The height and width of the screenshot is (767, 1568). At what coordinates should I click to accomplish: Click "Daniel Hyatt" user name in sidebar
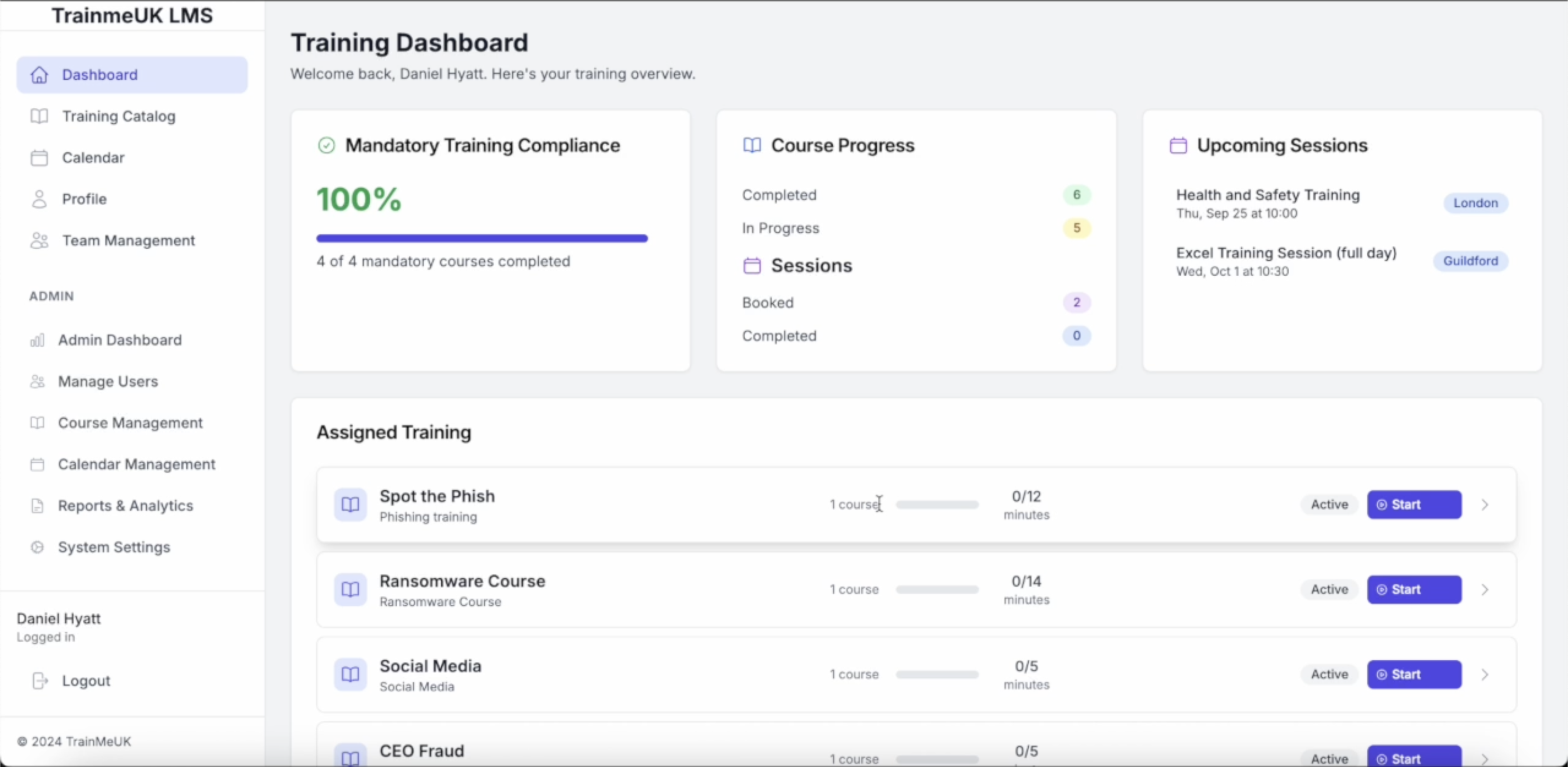[x=59, y=619]
